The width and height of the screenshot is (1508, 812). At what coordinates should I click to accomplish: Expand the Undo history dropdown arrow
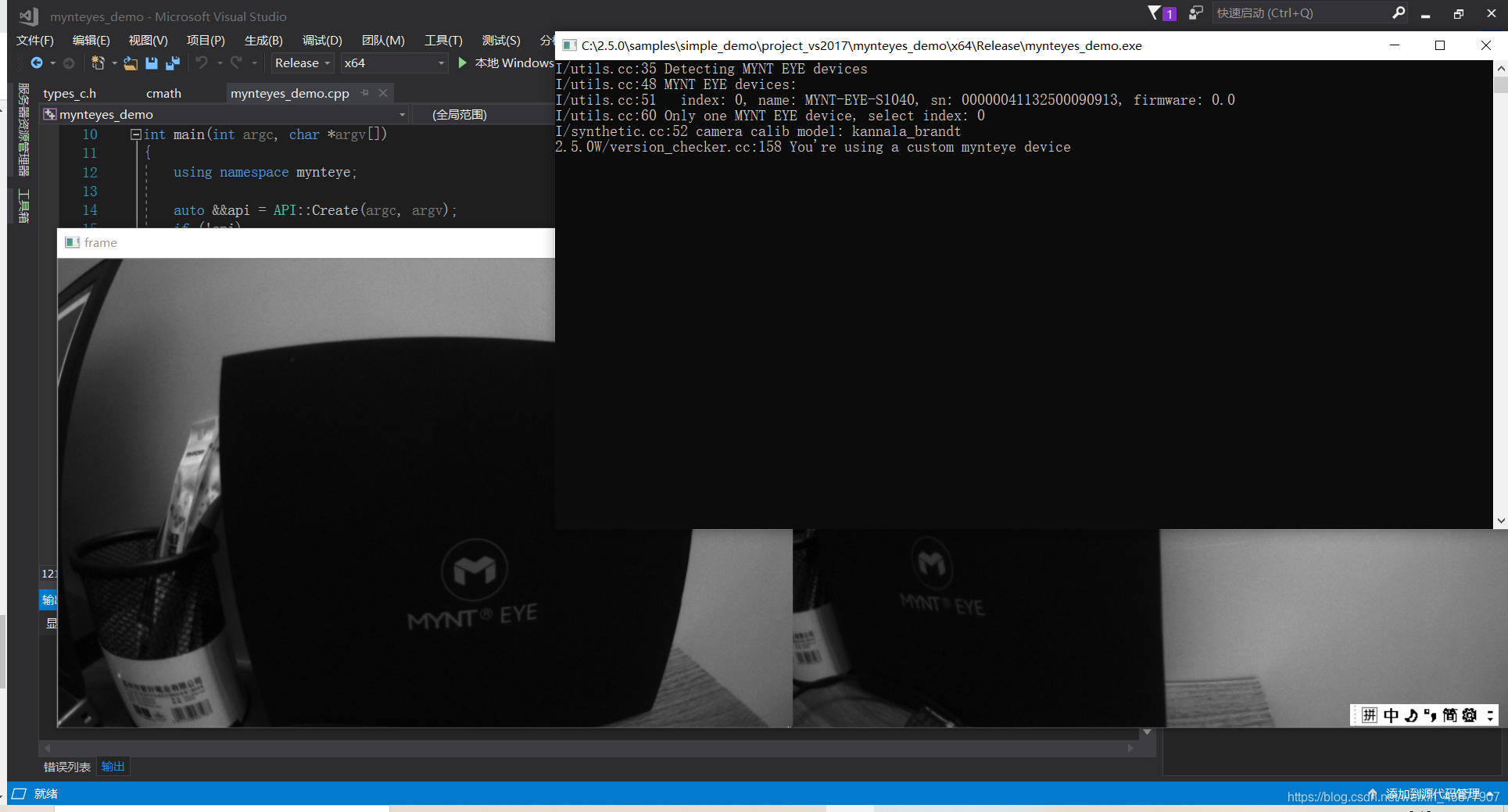220,63
